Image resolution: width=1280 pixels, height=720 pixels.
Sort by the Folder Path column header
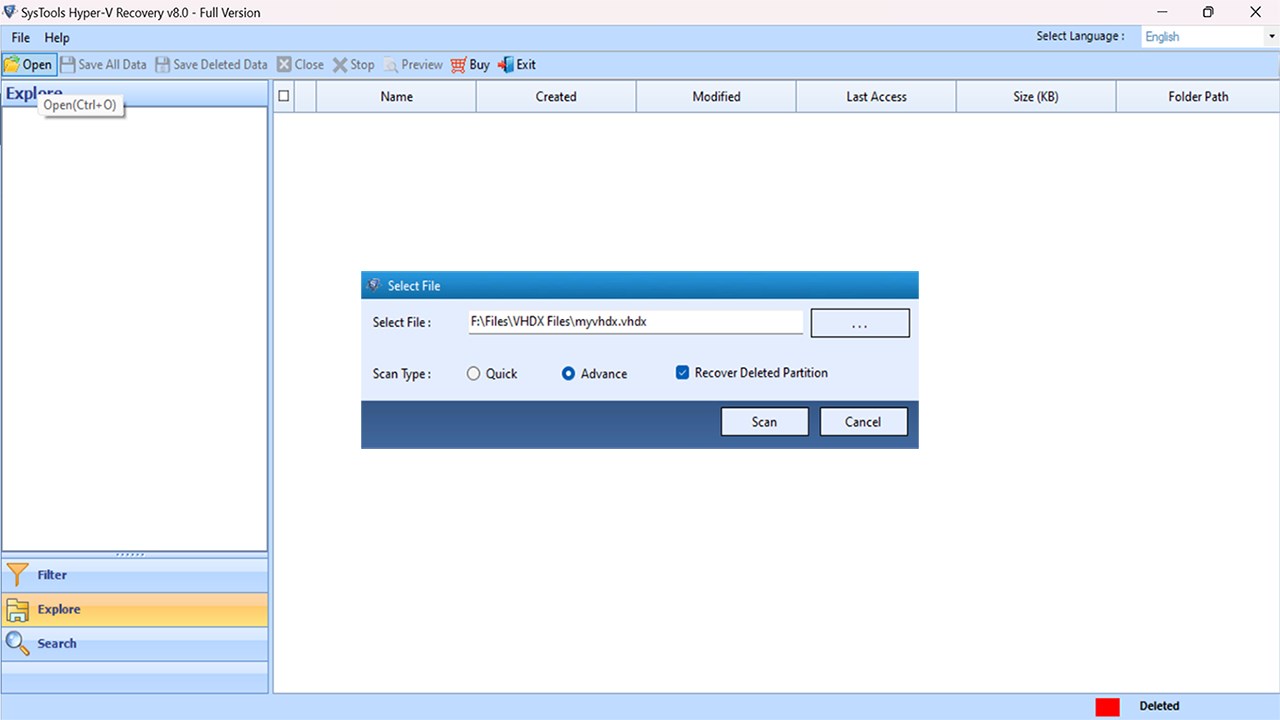(1198, 97)
